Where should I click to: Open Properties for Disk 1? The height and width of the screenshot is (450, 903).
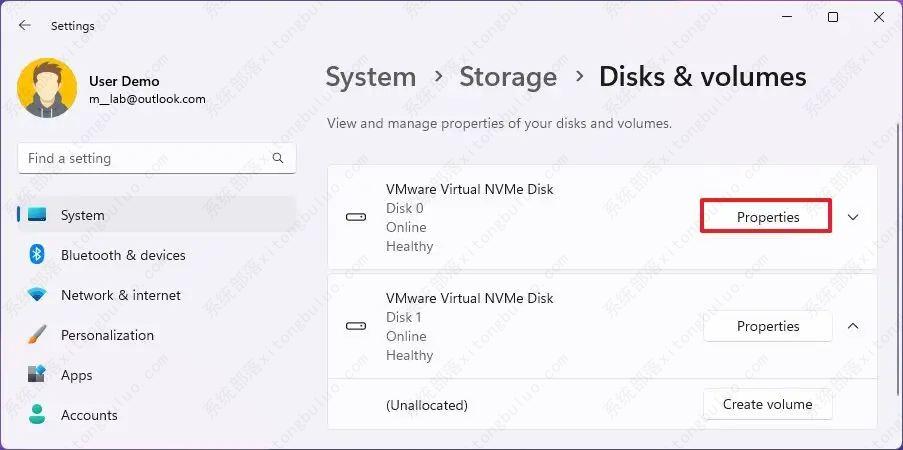coord(767,326)
